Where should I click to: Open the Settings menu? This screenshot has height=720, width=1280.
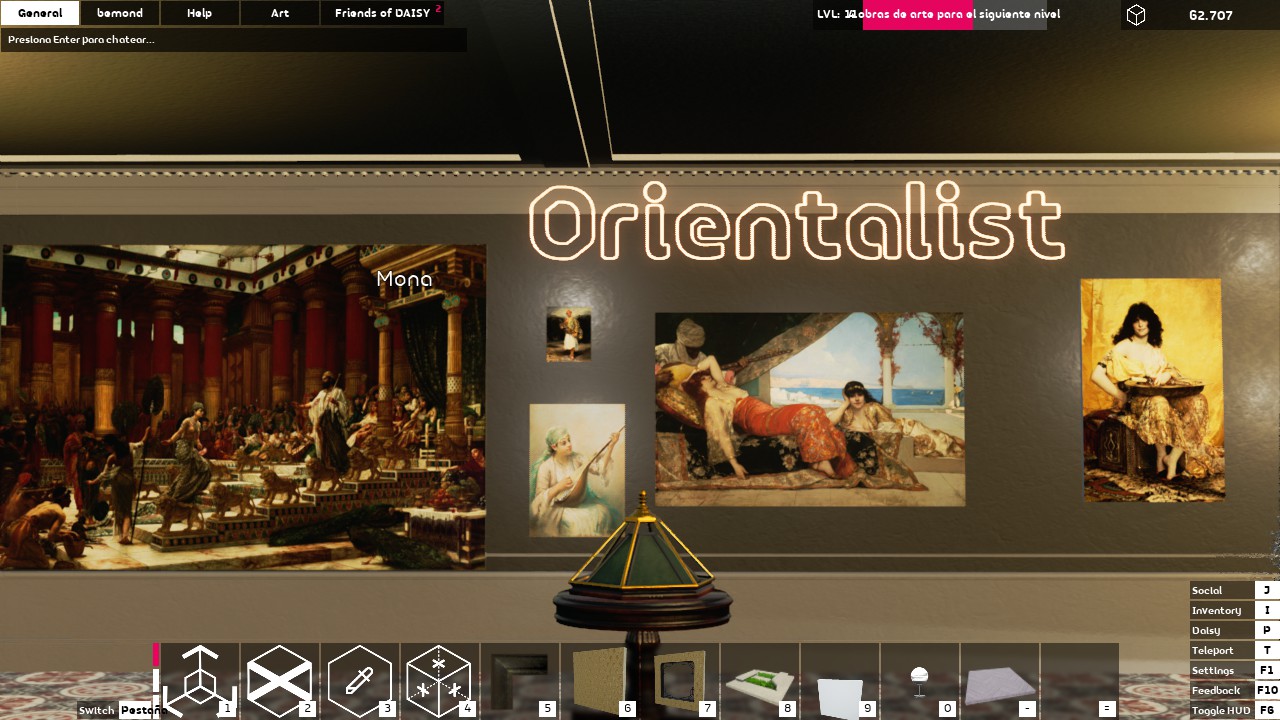[x=1235, y=670]
